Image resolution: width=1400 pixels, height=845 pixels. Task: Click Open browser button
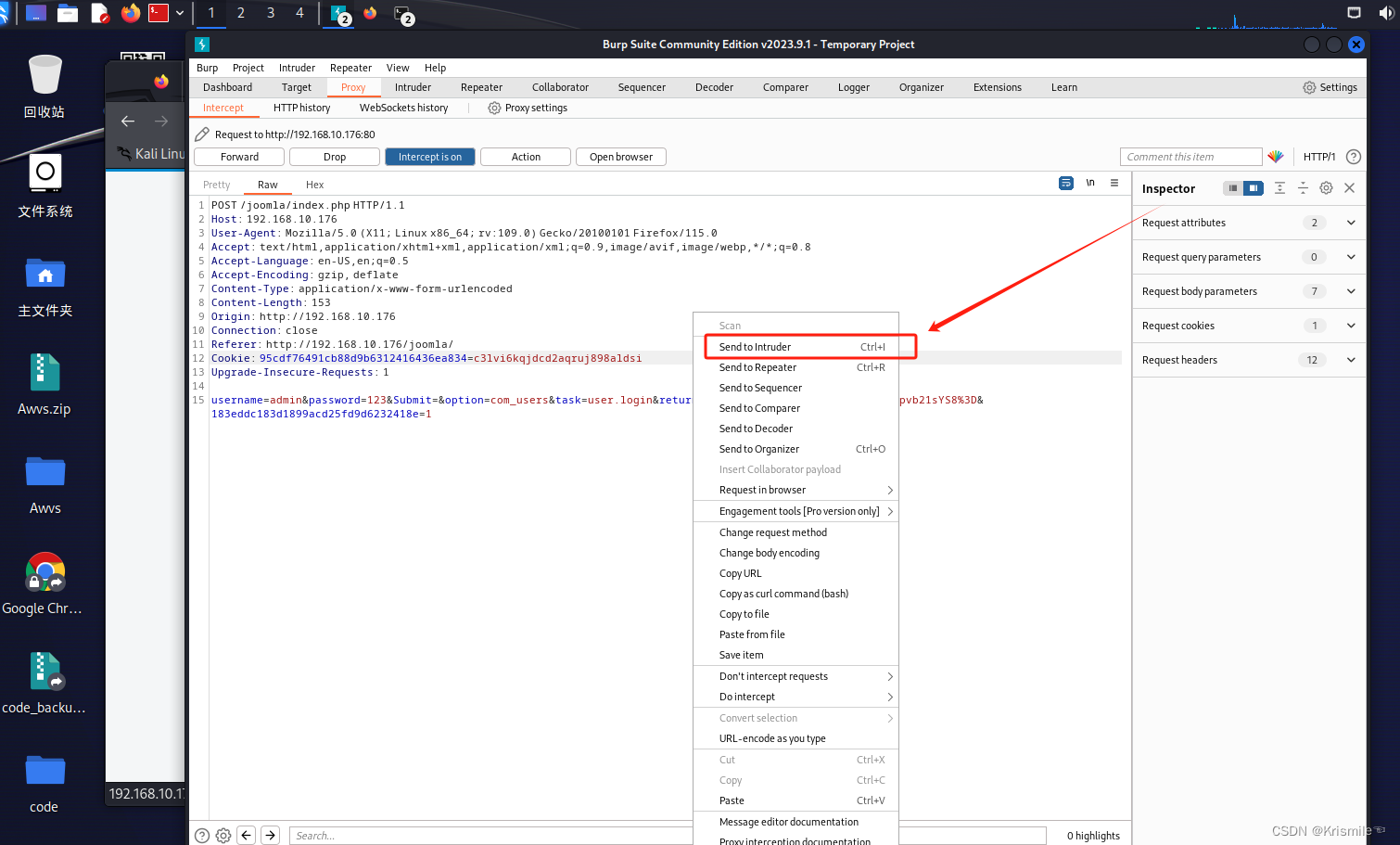(621, 157)
